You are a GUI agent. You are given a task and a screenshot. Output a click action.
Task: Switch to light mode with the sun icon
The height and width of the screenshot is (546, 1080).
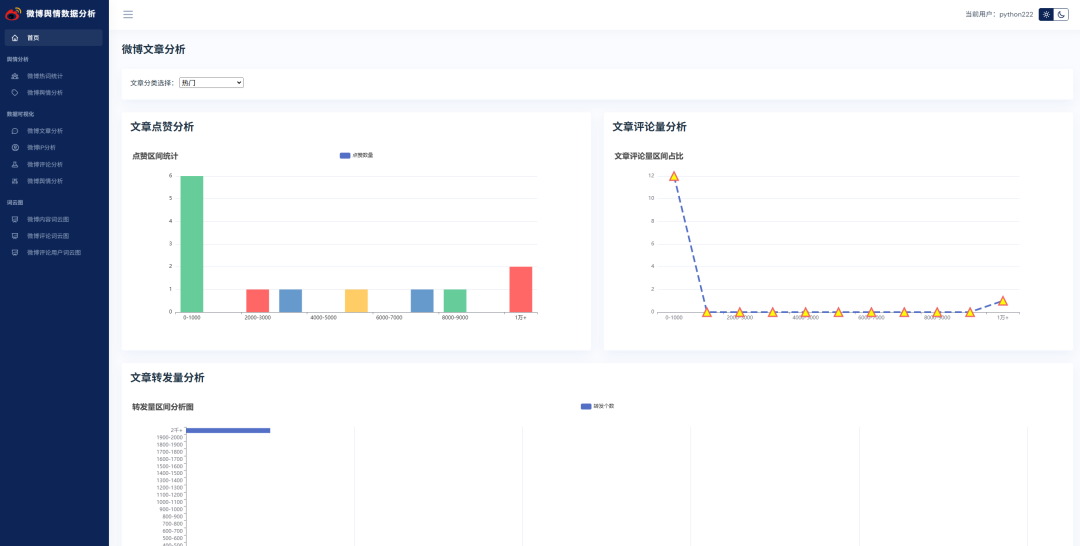point(1046,14)
